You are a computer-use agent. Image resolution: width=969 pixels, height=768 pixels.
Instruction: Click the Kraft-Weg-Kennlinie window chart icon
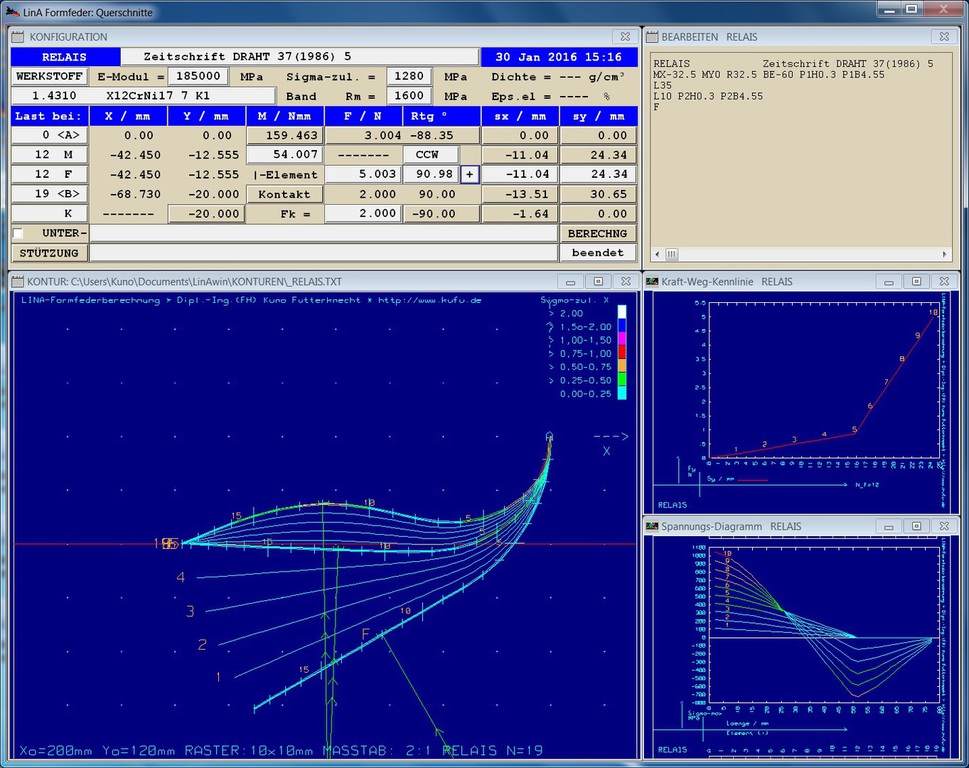click(x=651, y=282)
